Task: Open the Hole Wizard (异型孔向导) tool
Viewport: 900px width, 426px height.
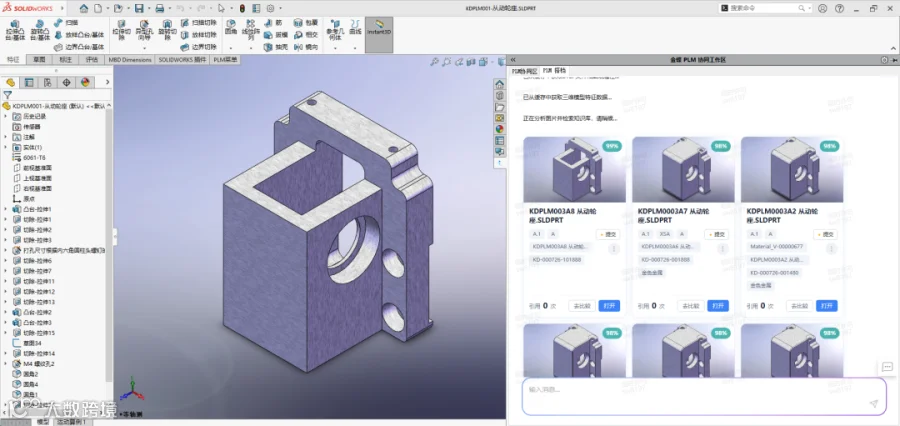Action: [x=144, y=30]
